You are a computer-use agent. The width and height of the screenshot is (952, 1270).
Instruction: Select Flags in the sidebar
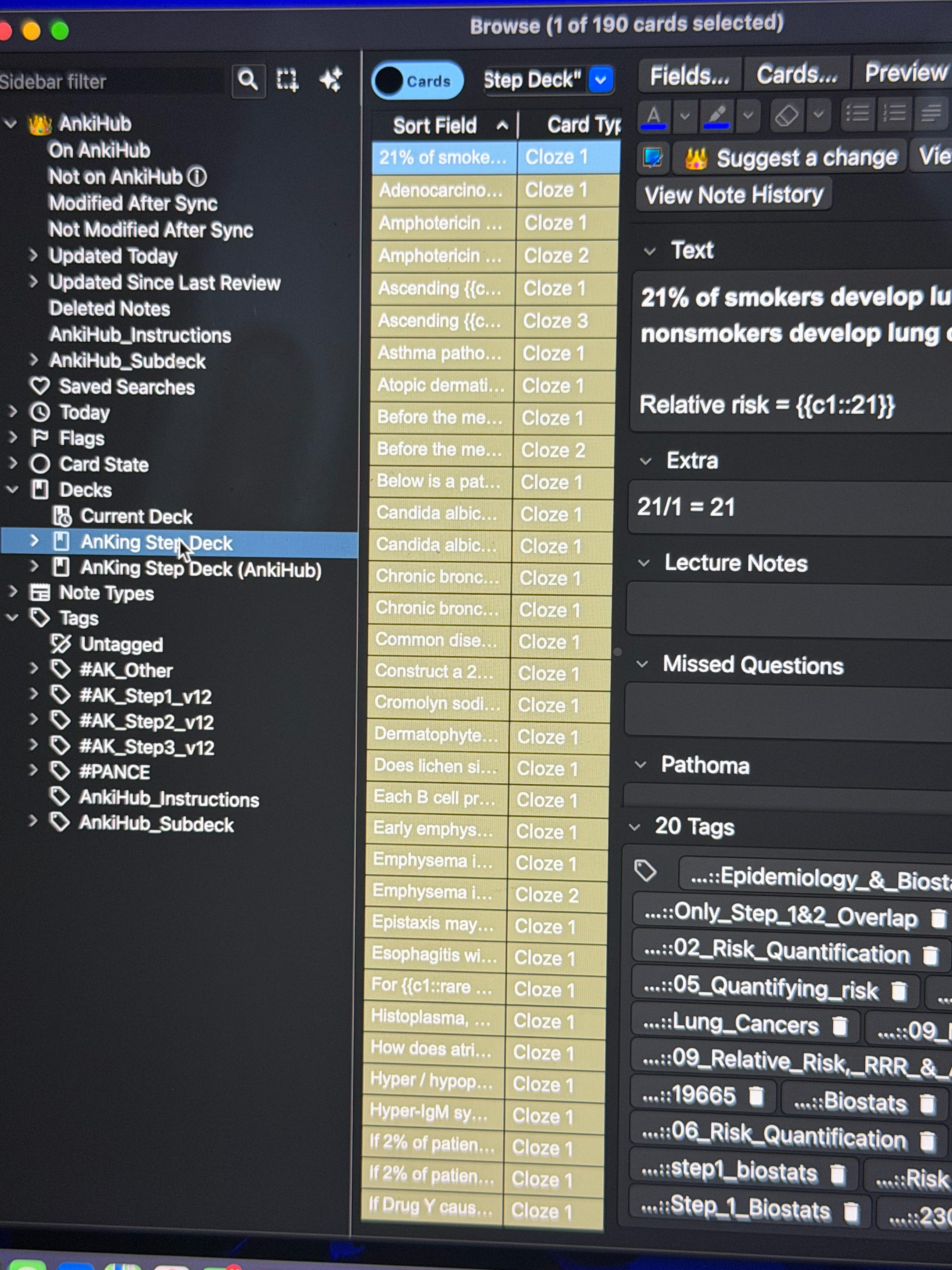82,439
